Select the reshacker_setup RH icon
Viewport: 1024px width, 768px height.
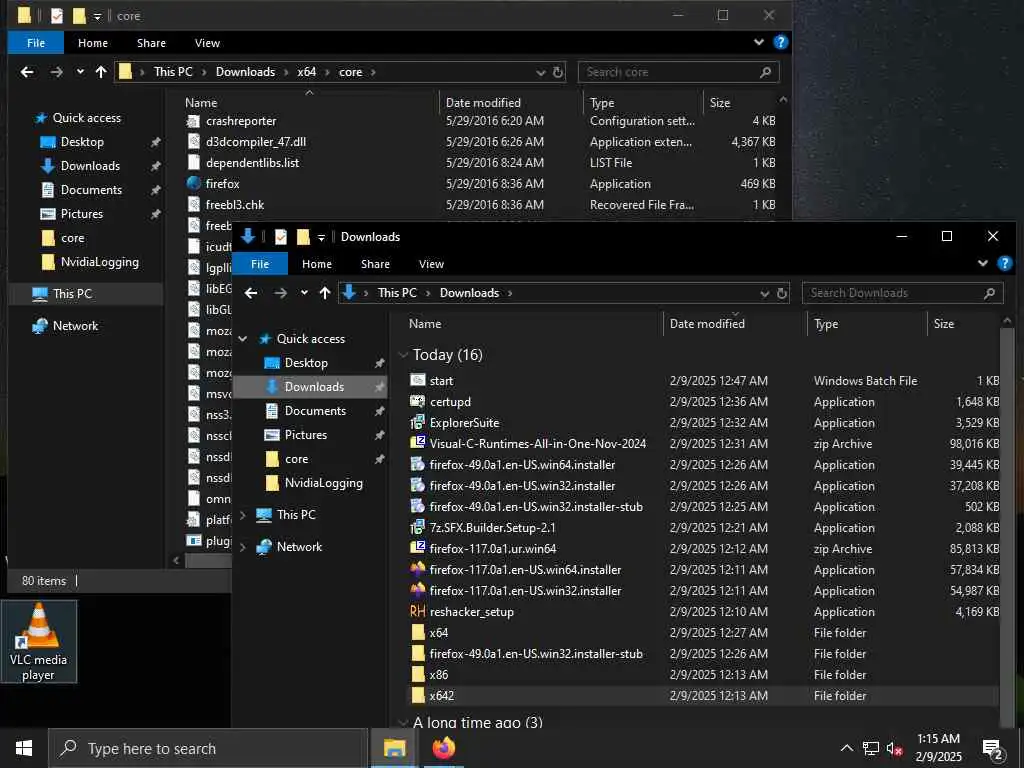point(417,611)
